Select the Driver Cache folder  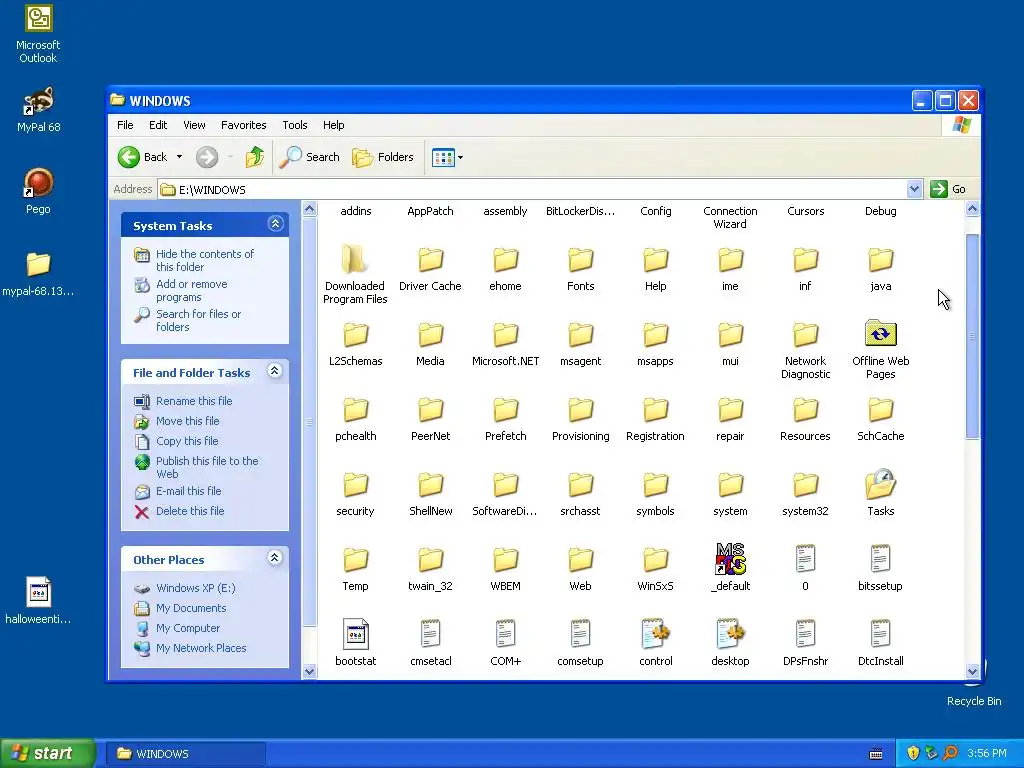[x=430, y=270]
